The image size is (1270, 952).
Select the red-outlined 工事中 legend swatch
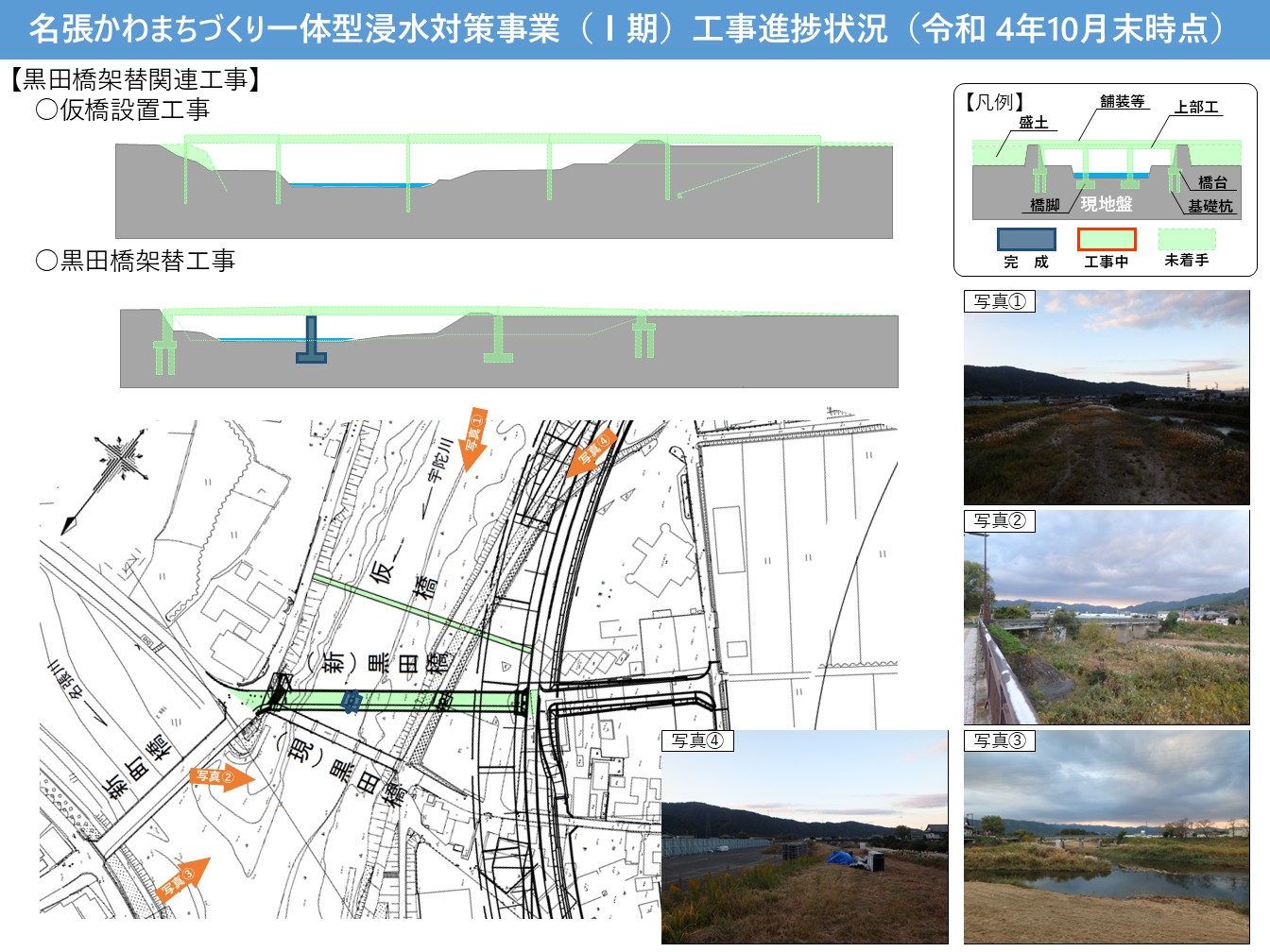coord(1106,239)
